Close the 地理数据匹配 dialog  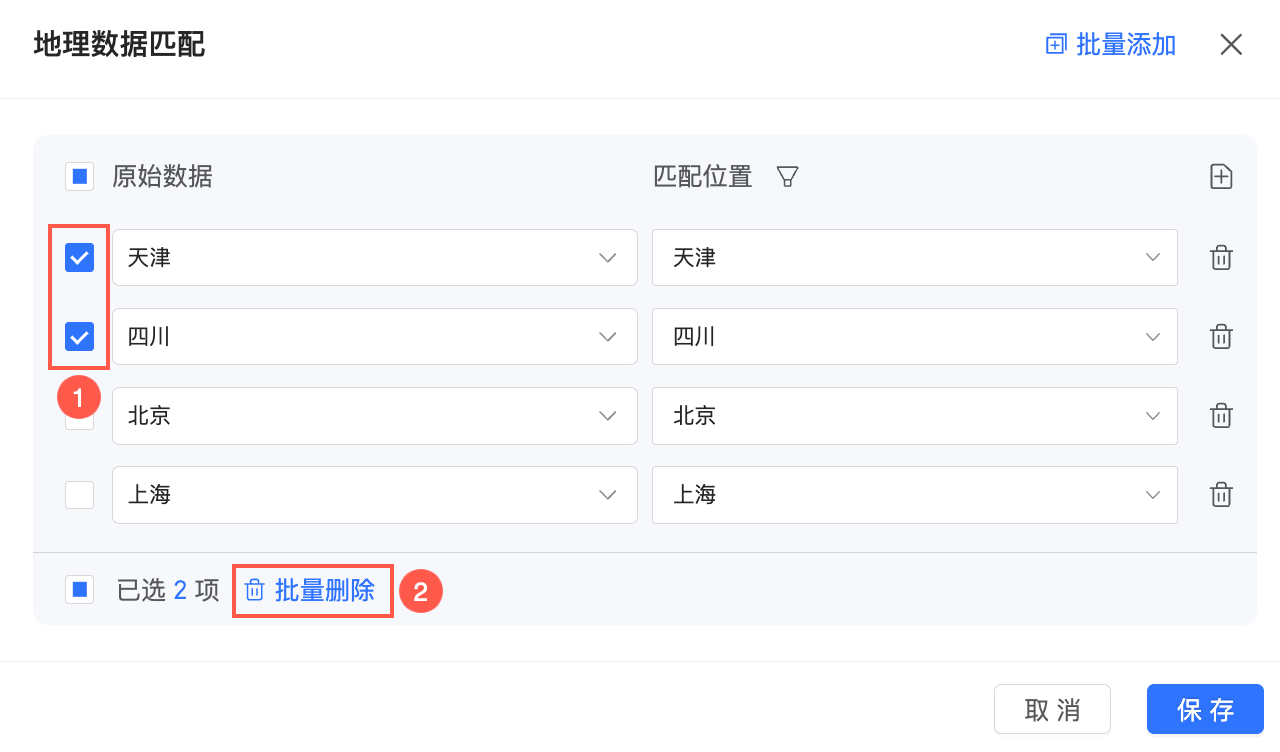[x=1231, y=44]
